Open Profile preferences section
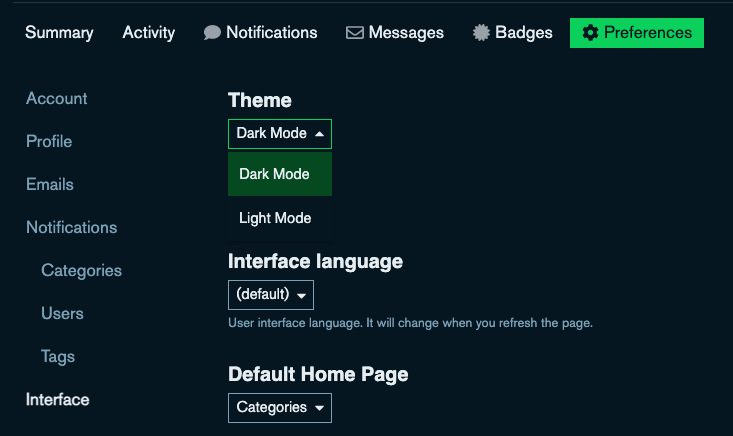Screen dimensions: 733x436 [x=49, y=142]
